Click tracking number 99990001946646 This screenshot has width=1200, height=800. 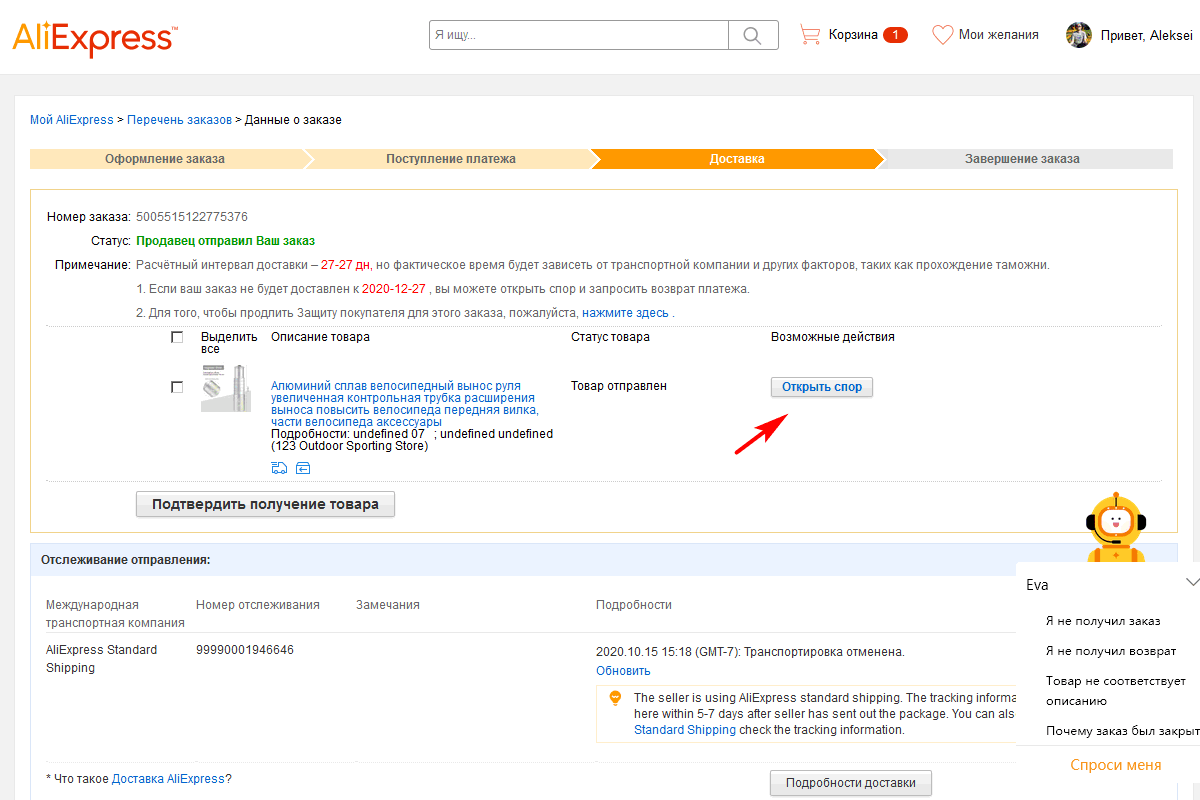click(x=245, y=650)
